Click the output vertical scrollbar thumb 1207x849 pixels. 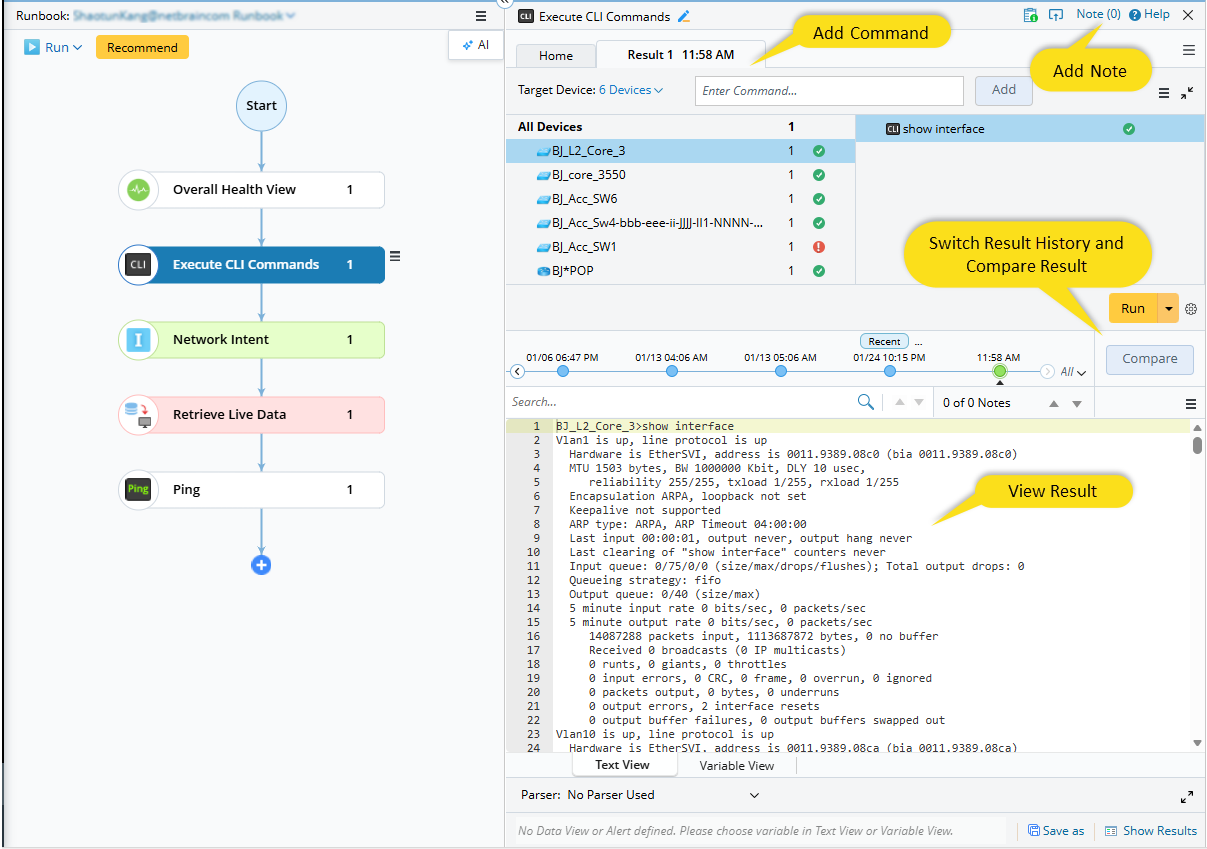[x=1198, y=446]
